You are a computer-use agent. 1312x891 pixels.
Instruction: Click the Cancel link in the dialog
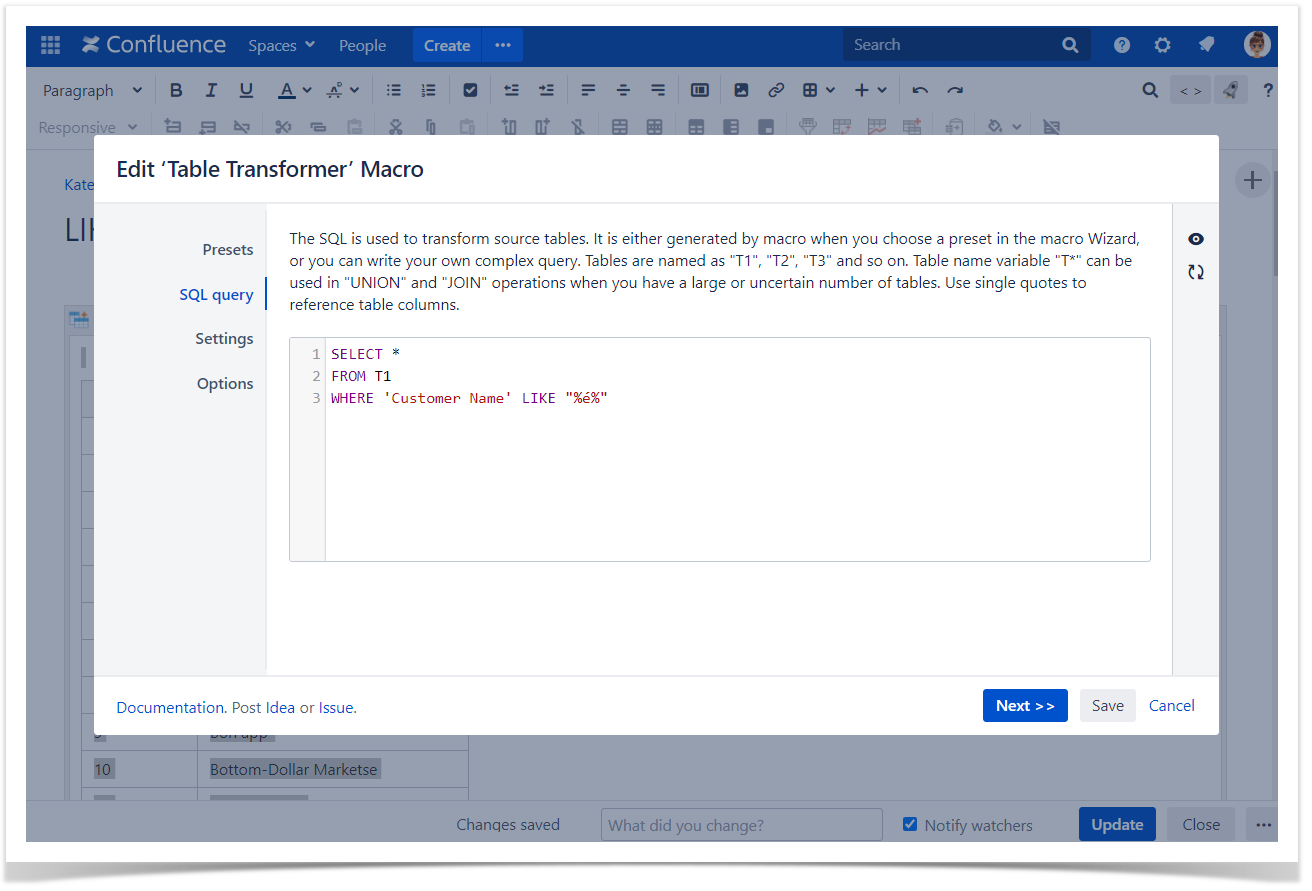click(1171, 706)
